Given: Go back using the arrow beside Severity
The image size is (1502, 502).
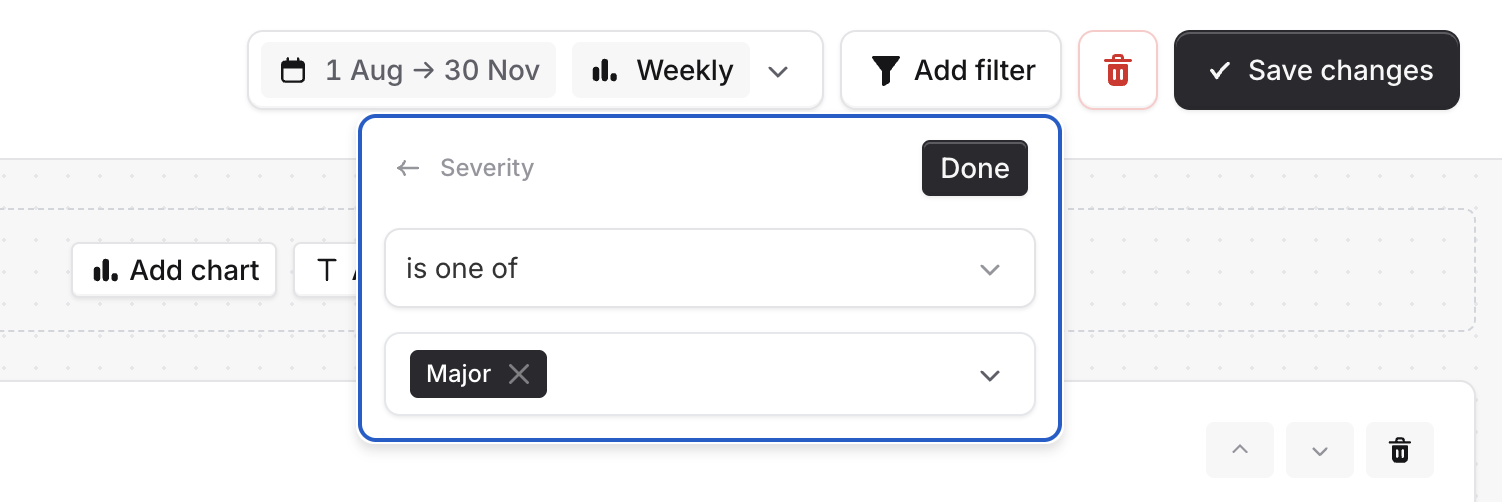Looking at the screenshot, I should (x=407, y=168).
